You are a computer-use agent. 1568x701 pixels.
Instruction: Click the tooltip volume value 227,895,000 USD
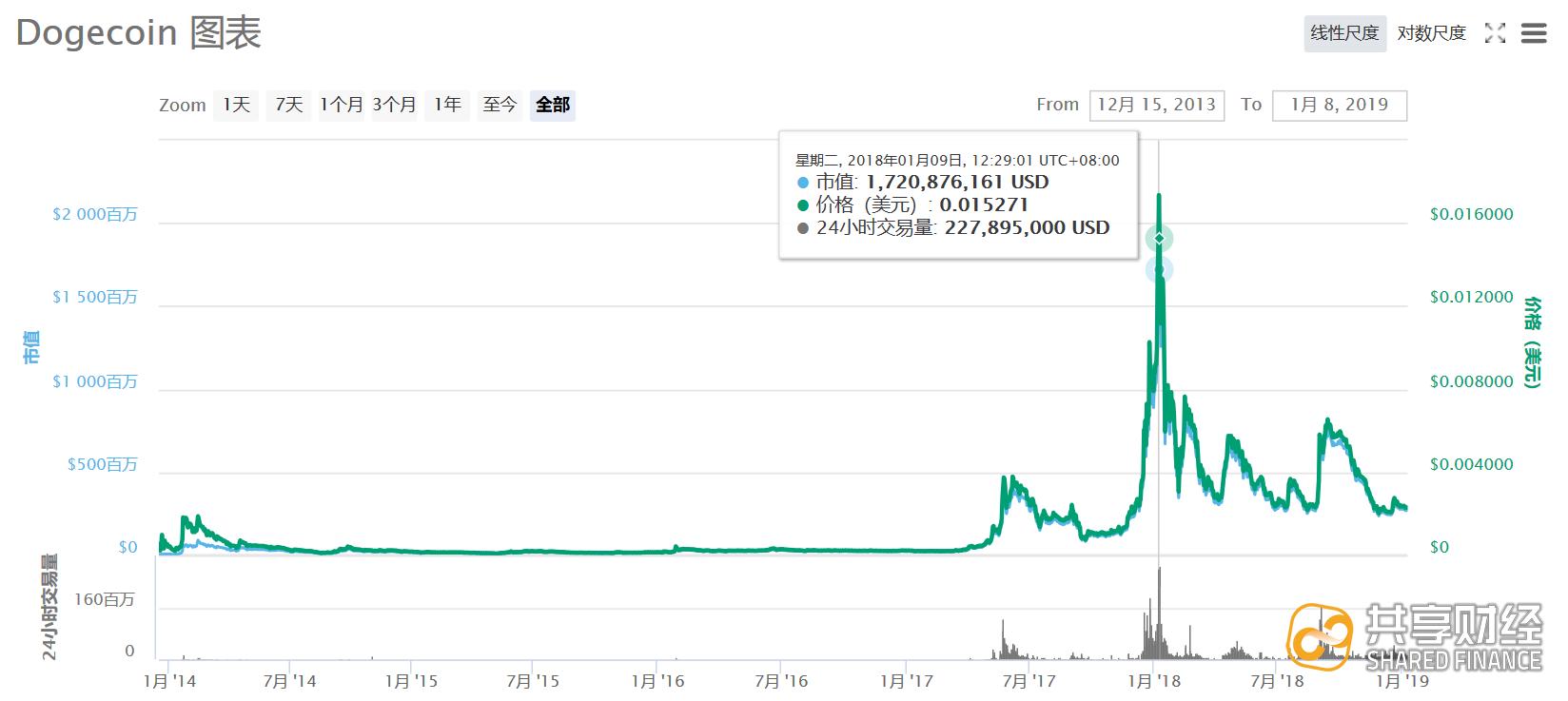pyautogui.click(x=1028, y=228)
